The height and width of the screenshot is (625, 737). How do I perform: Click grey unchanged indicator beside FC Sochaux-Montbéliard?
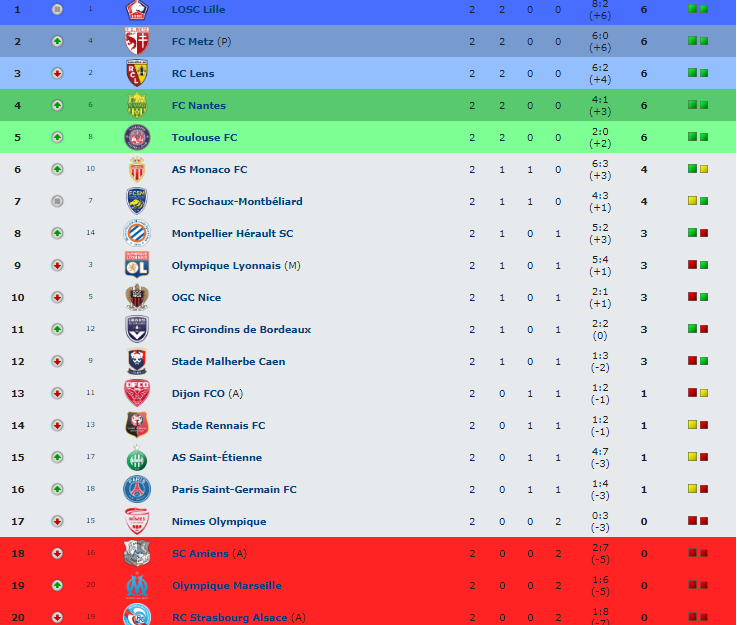coord(57,201)
